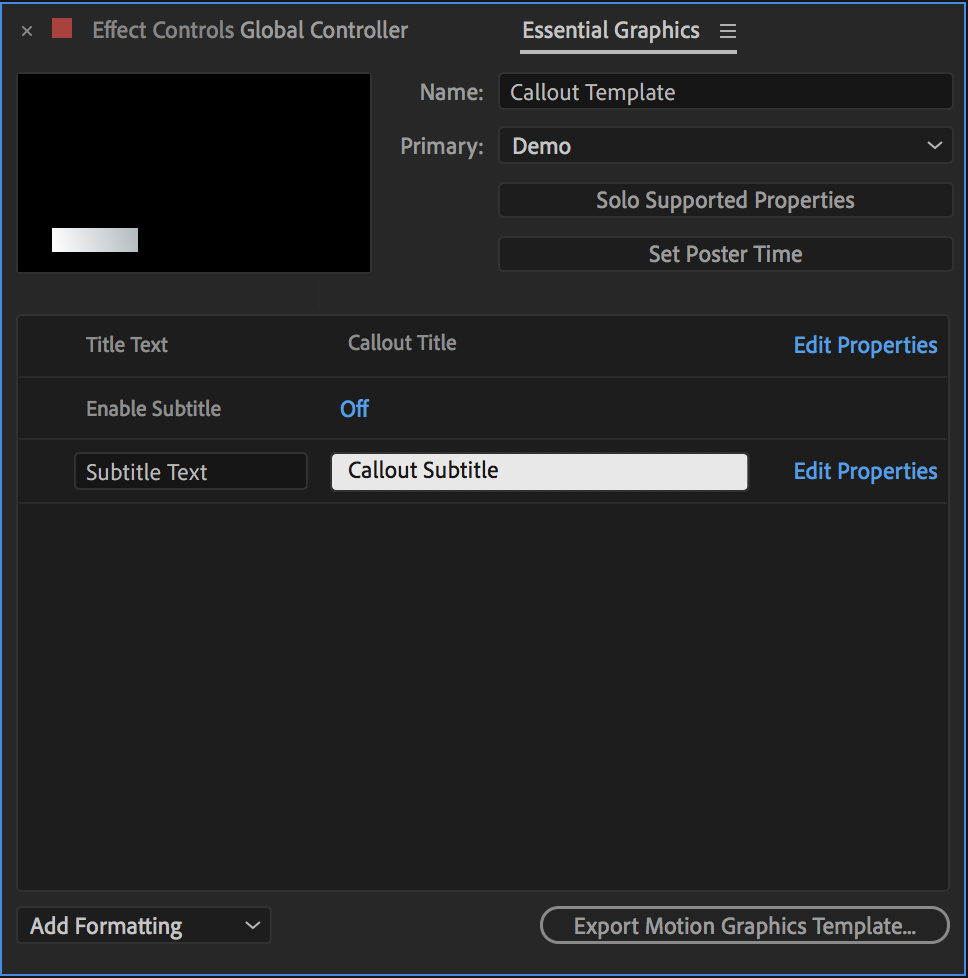Click Solo Supported Properties button
968x978 pixels.
pyautogui.click(x=725, y=200)
